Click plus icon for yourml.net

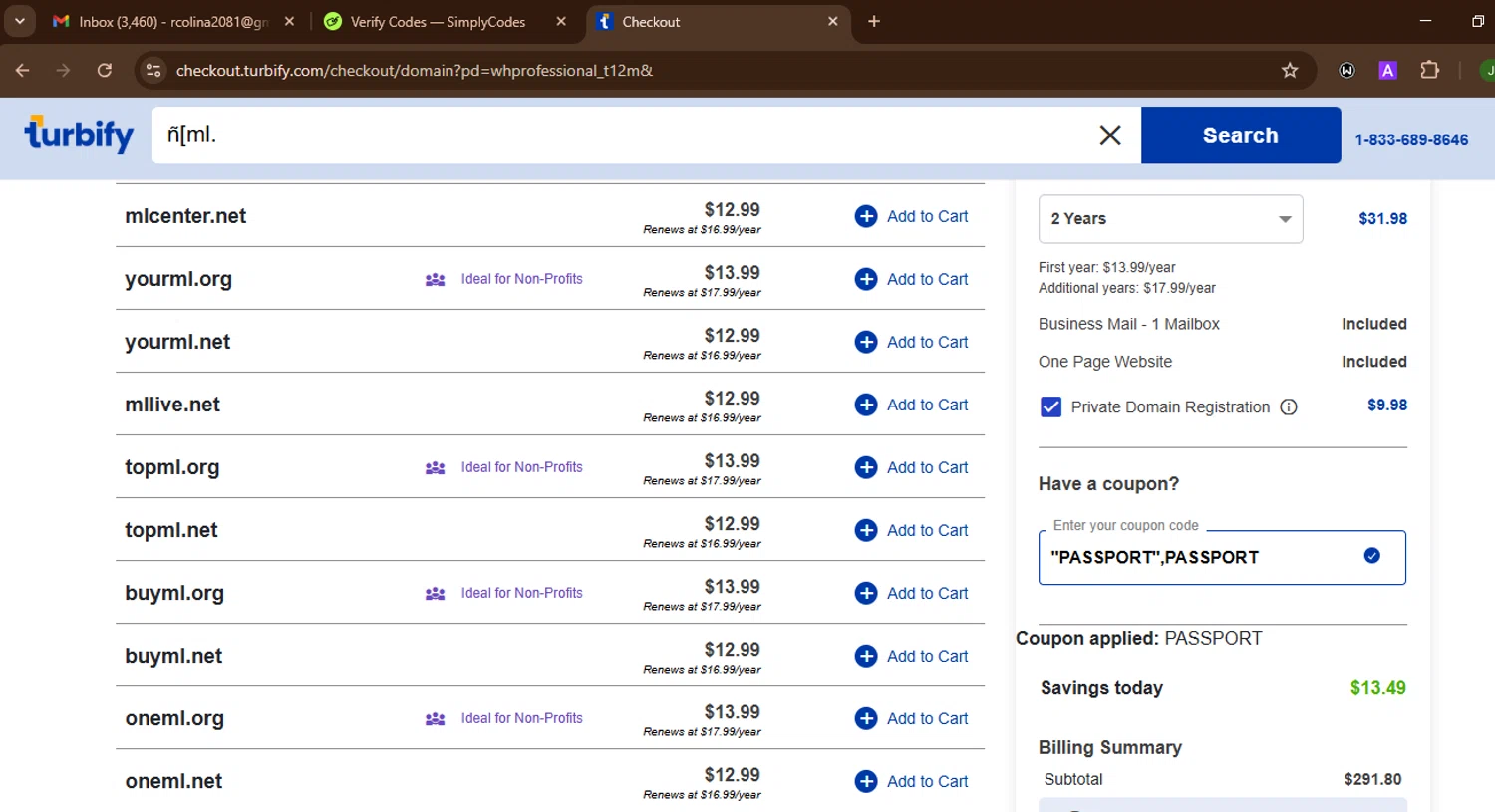tap(866, 342)
